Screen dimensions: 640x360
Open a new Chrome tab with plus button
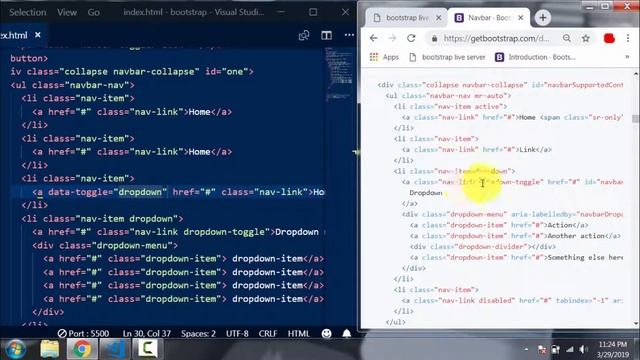click(542, 18)
